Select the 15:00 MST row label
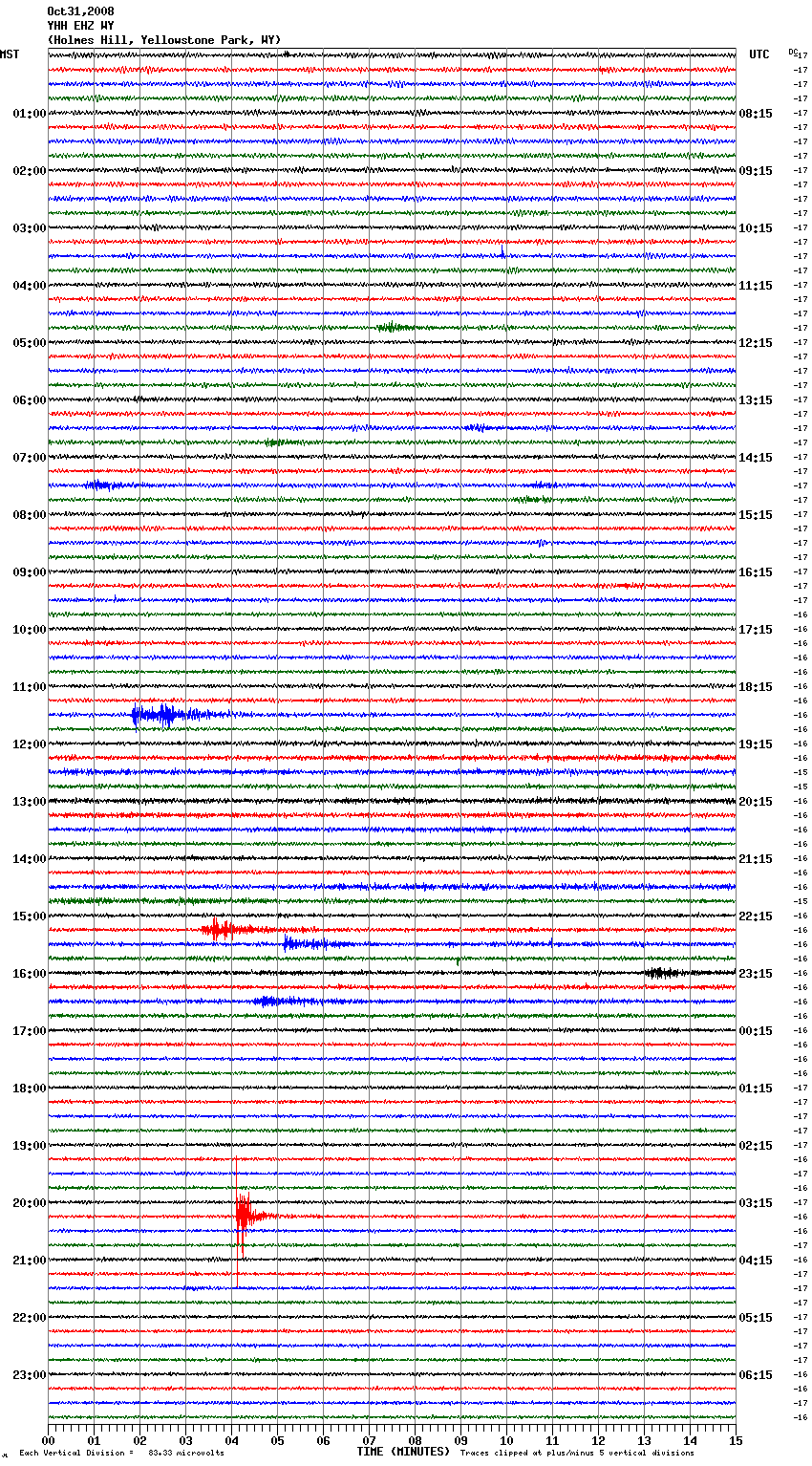The image size is (812, 1466). 30,916
